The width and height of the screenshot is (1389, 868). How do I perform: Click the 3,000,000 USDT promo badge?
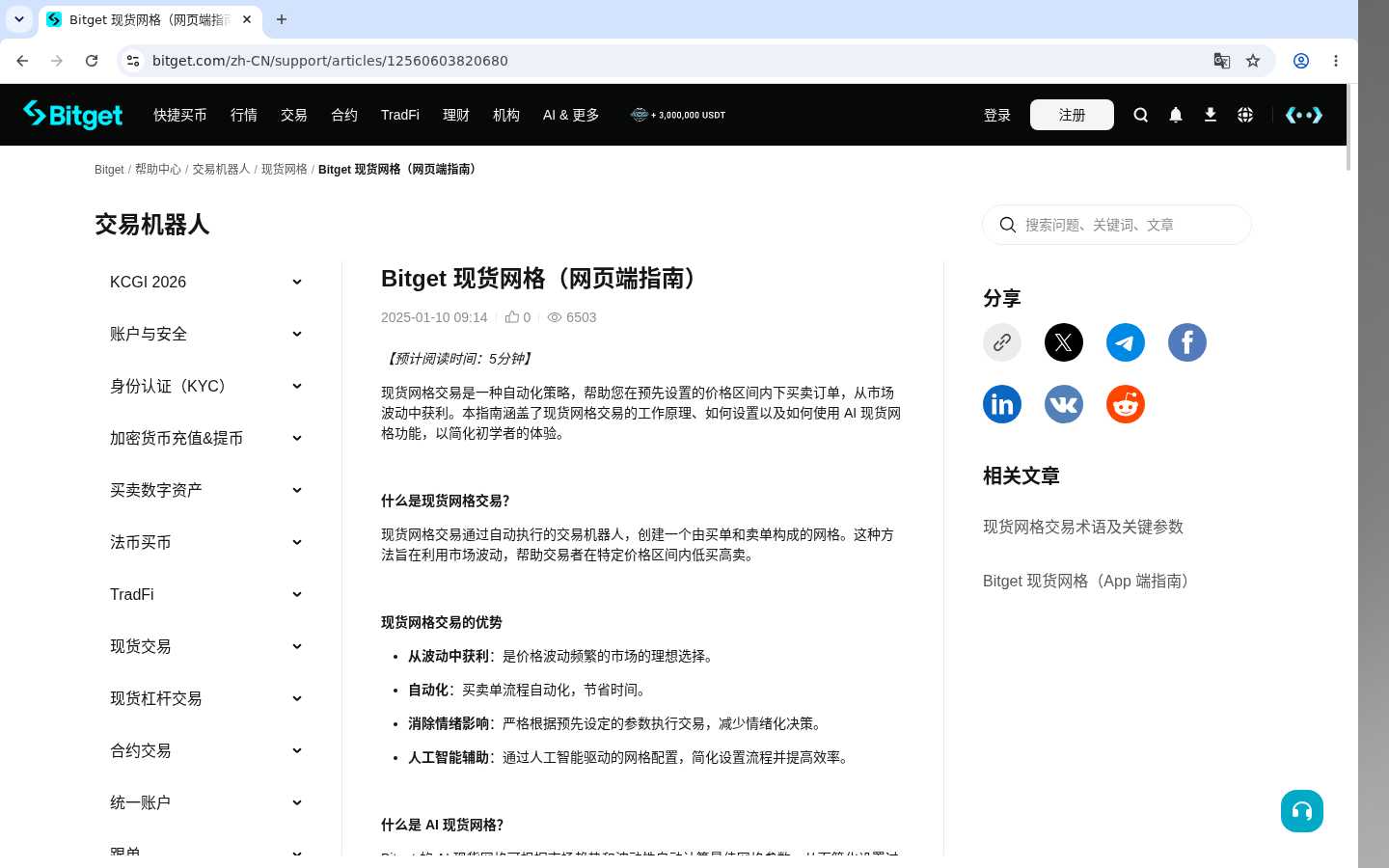coord(678,115)
